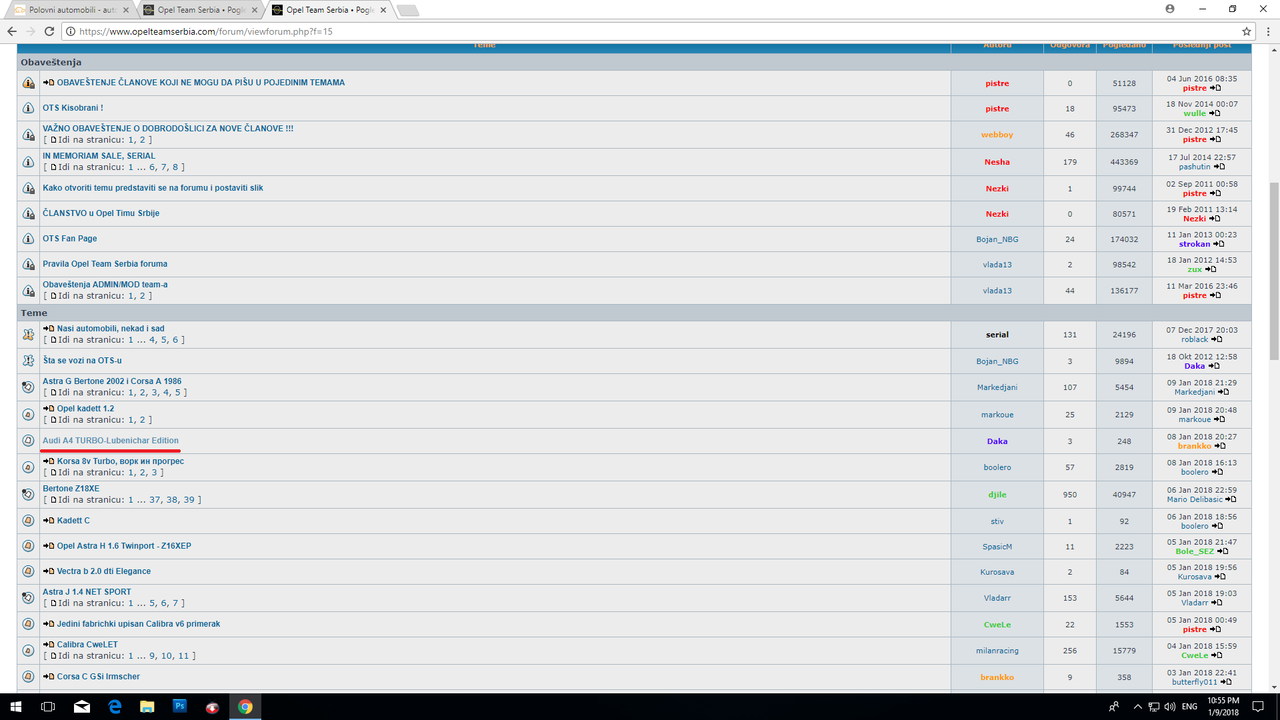Image resolution: width=1280 pixels, height=720 pixels.
Task: Open topic OTS Kisobrani !
Action: click(72, 108)
